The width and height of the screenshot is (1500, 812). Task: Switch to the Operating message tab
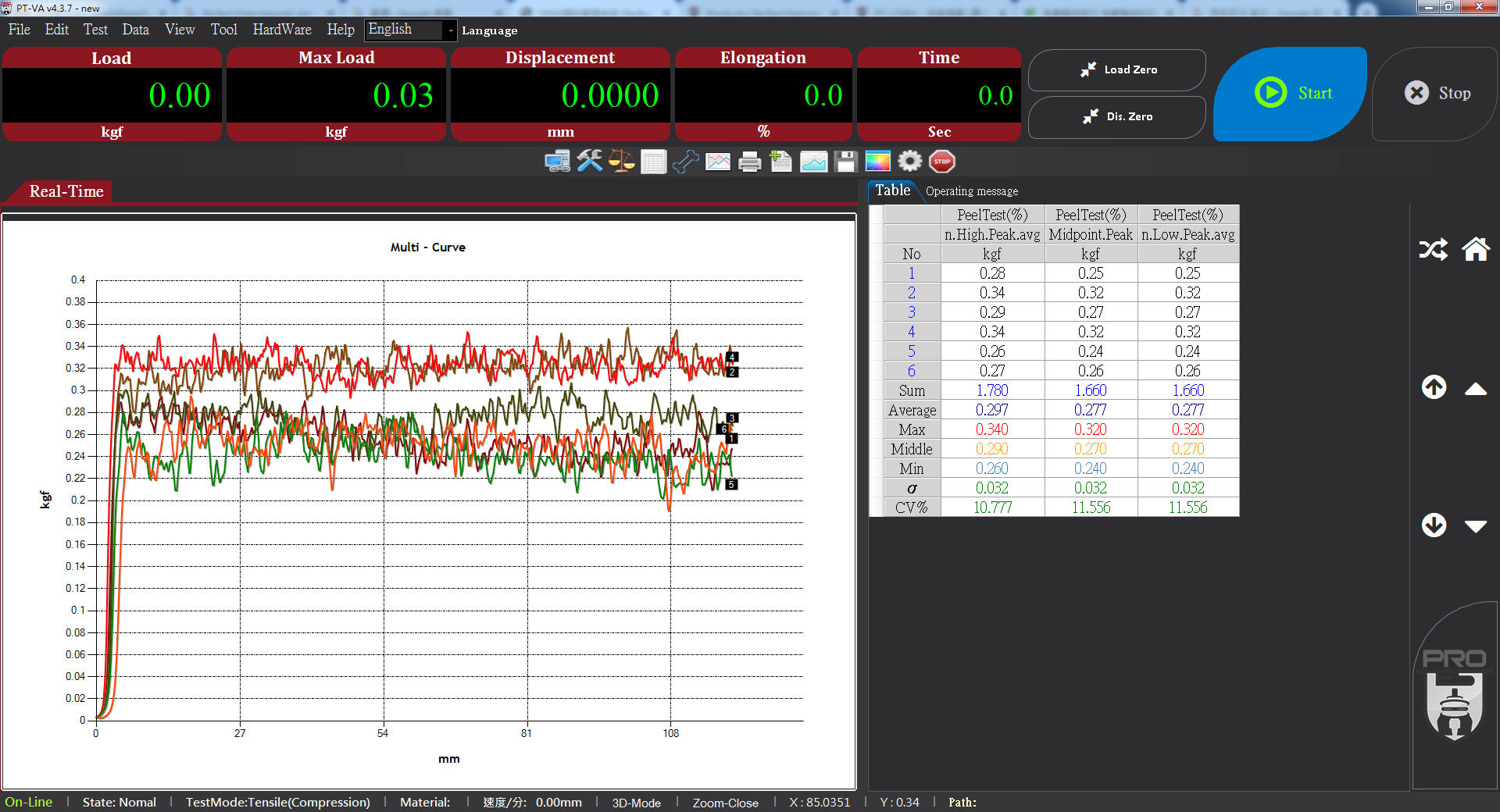pos(971,191)
